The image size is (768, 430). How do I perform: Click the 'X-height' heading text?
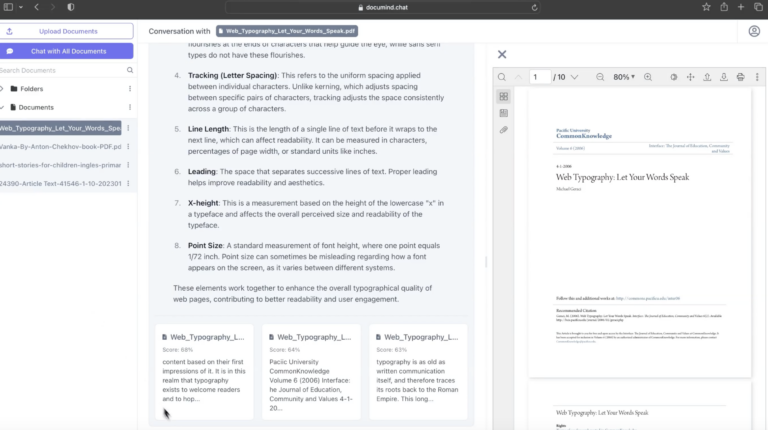(203, 203)
